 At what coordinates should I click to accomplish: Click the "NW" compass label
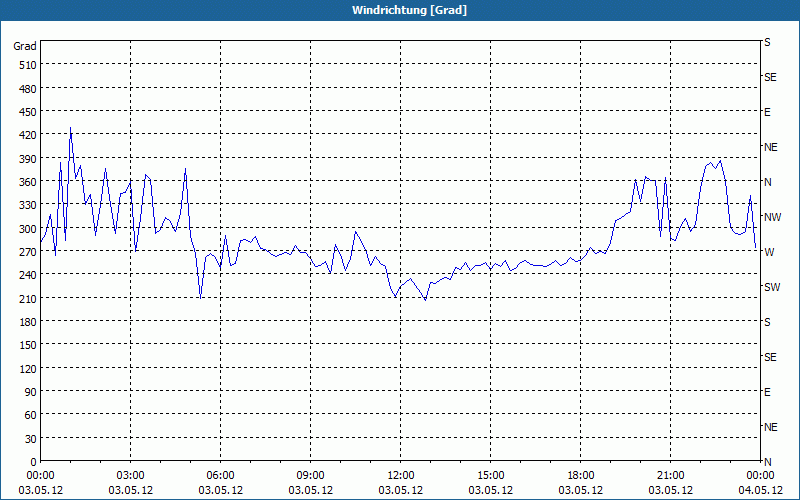772,217
